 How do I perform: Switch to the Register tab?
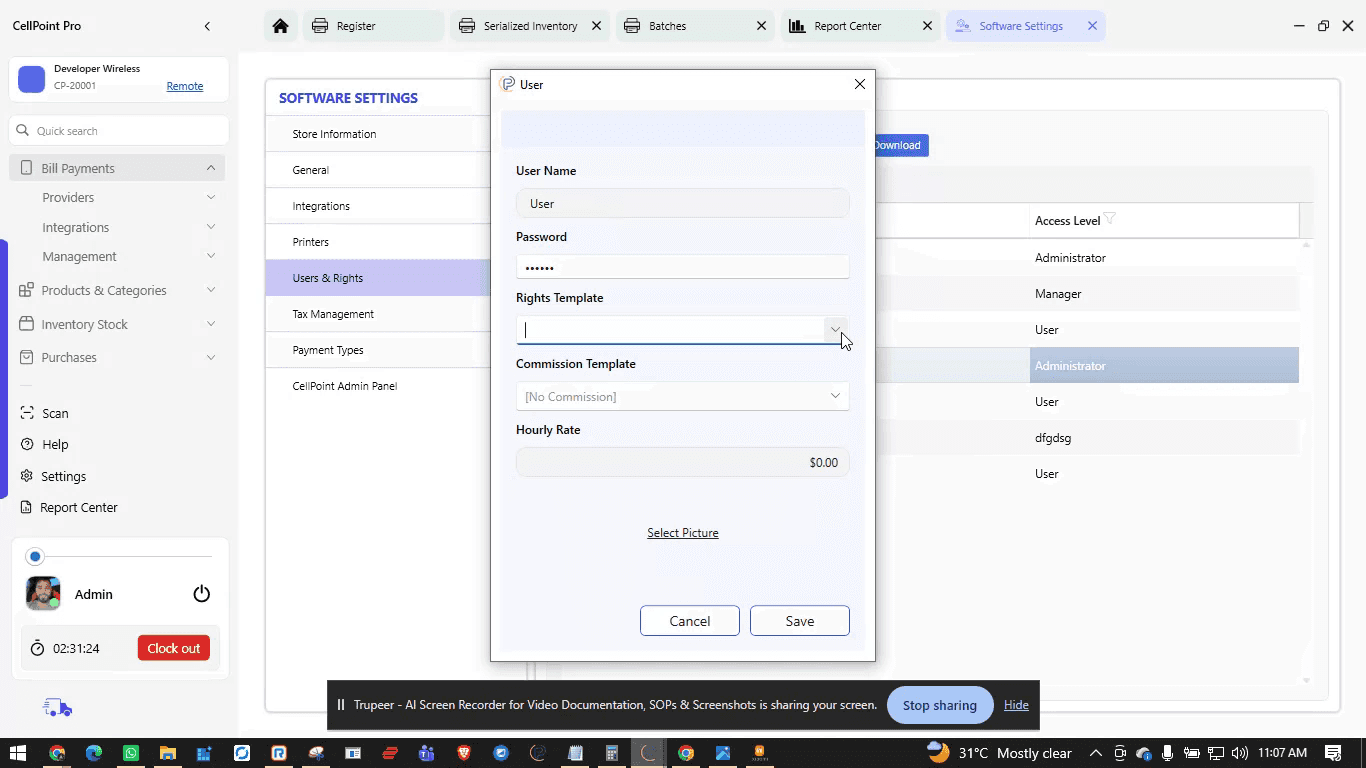coord(374,26)
